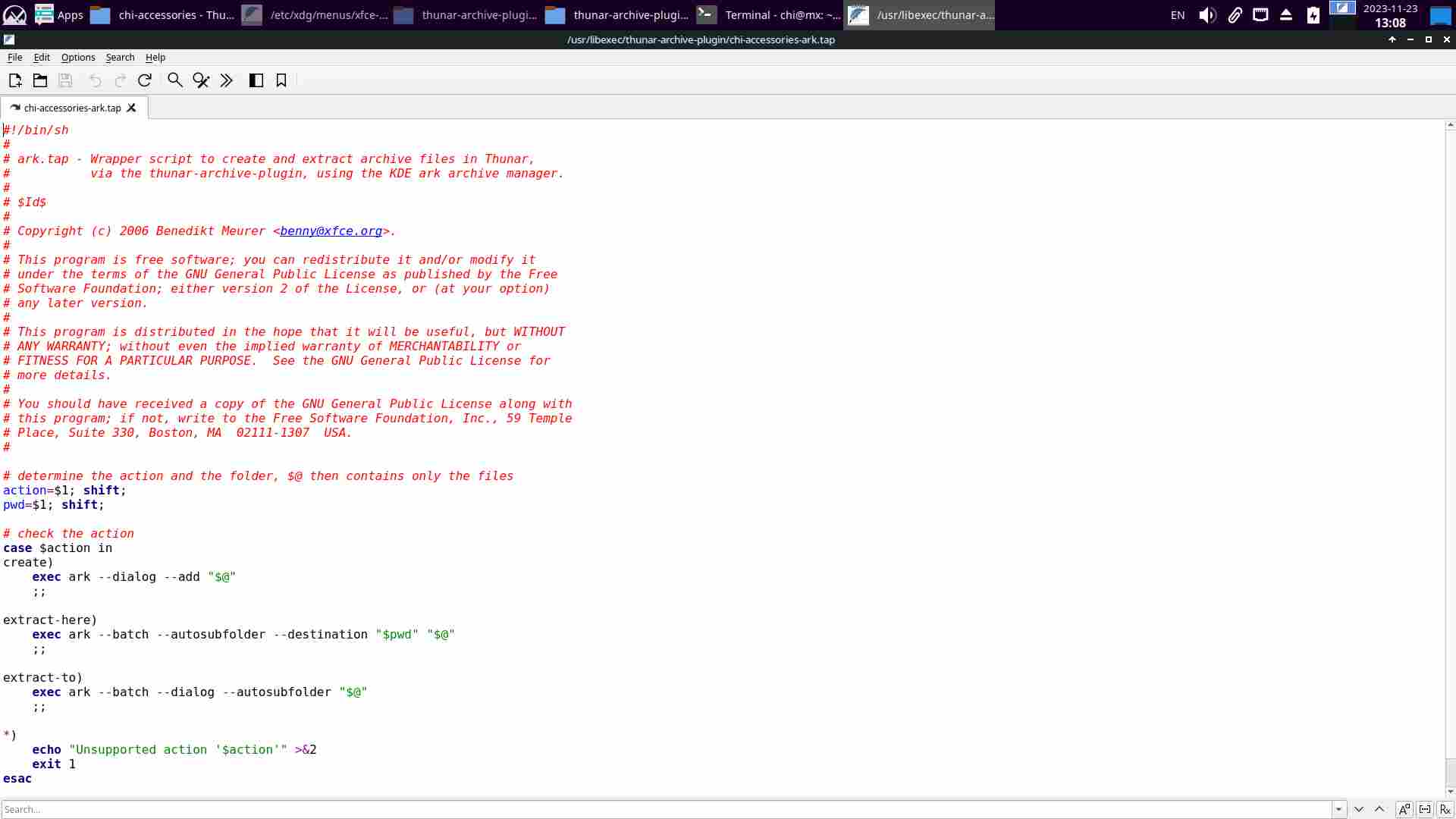Click inside the Search input field
The width and height of the screenshot is (1456, 819).
click(667, 809)
